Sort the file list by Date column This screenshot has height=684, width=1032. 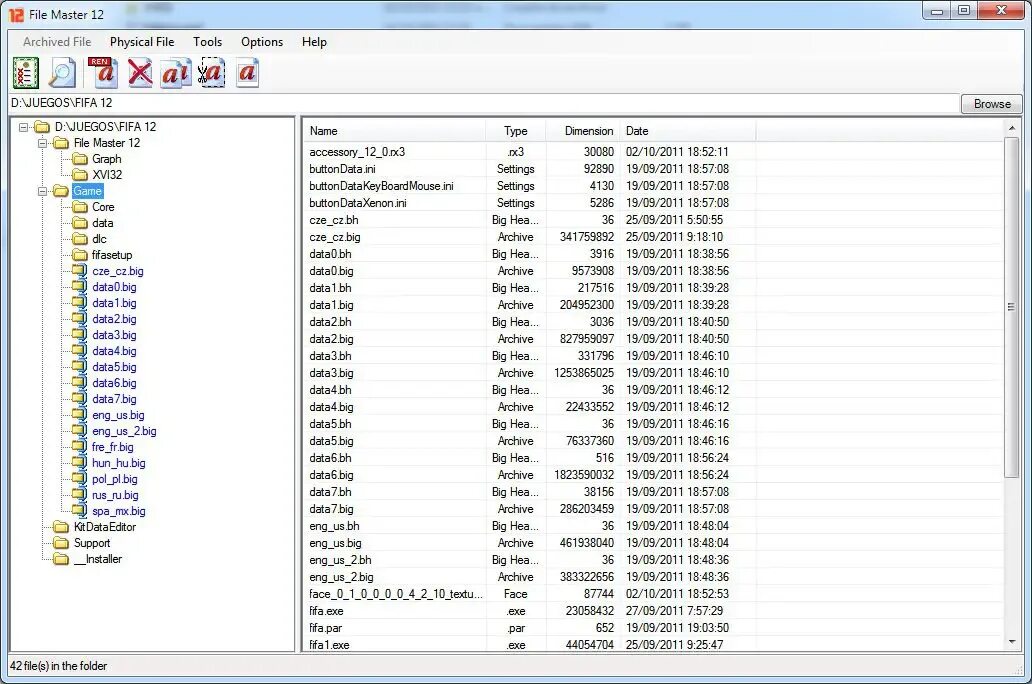688,131
